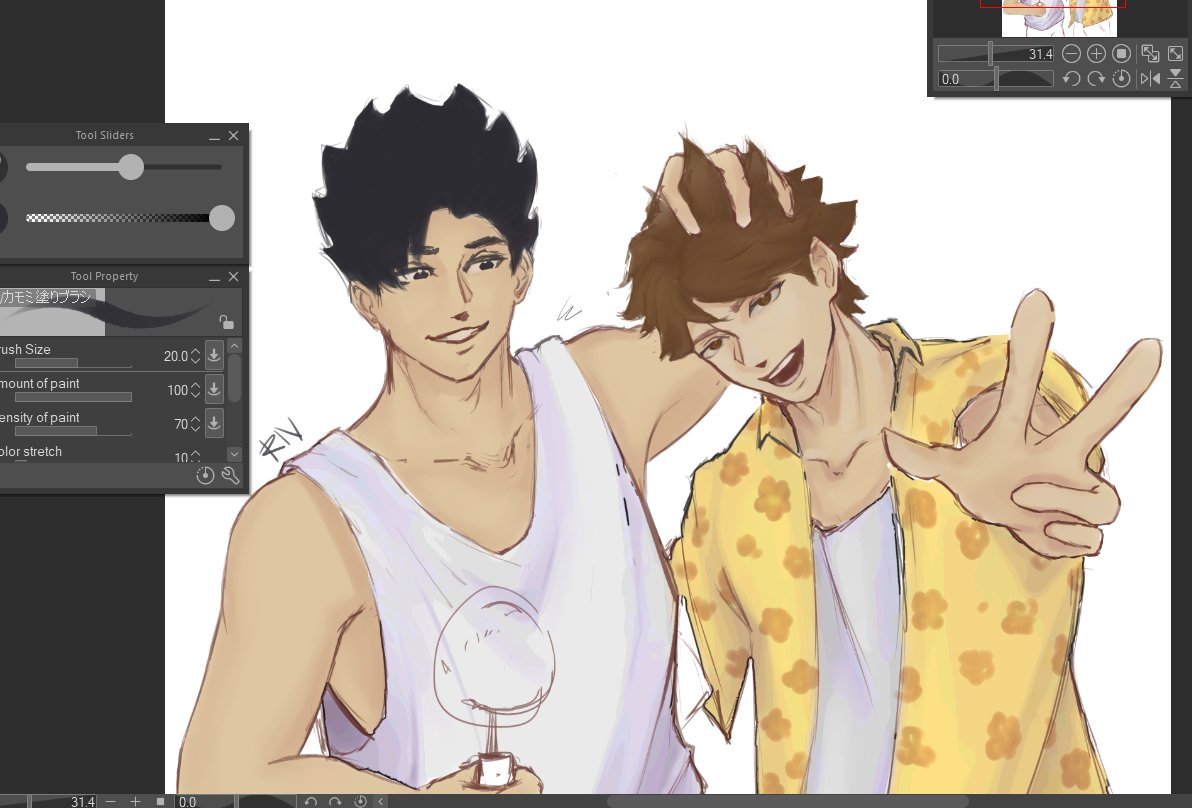
Task: Click the Brush Size bar in Tool Property
Action: click(x=73, y=363)
